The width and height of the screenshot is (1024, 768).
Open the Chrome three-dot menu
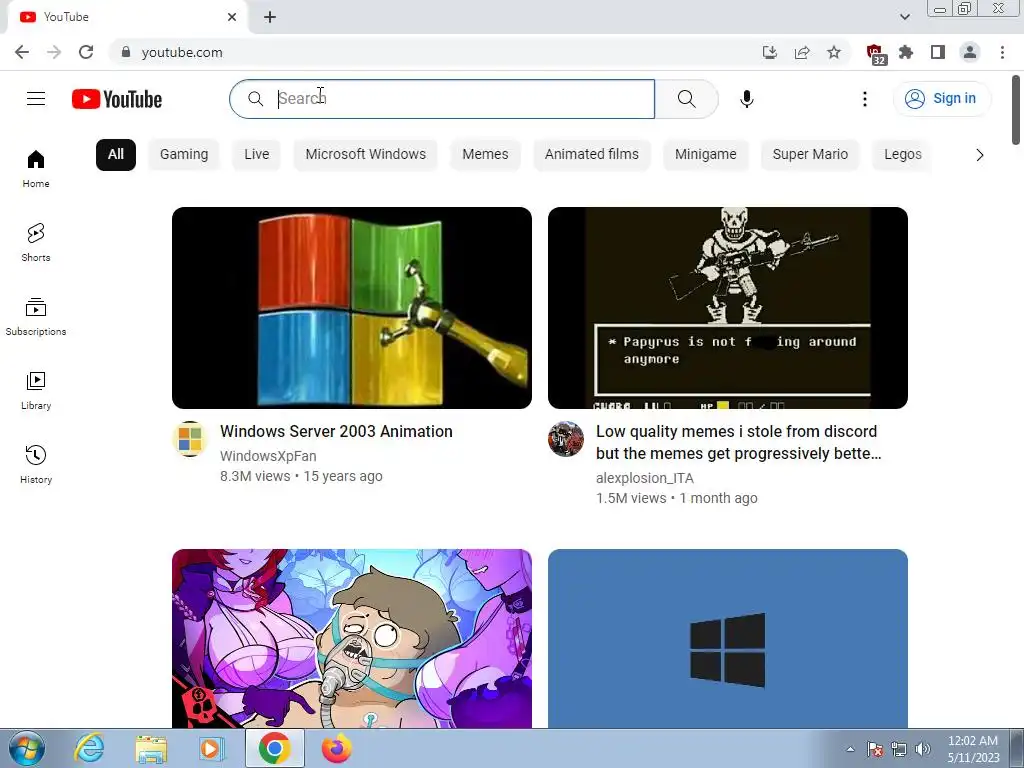click(x=1002, y=52)
